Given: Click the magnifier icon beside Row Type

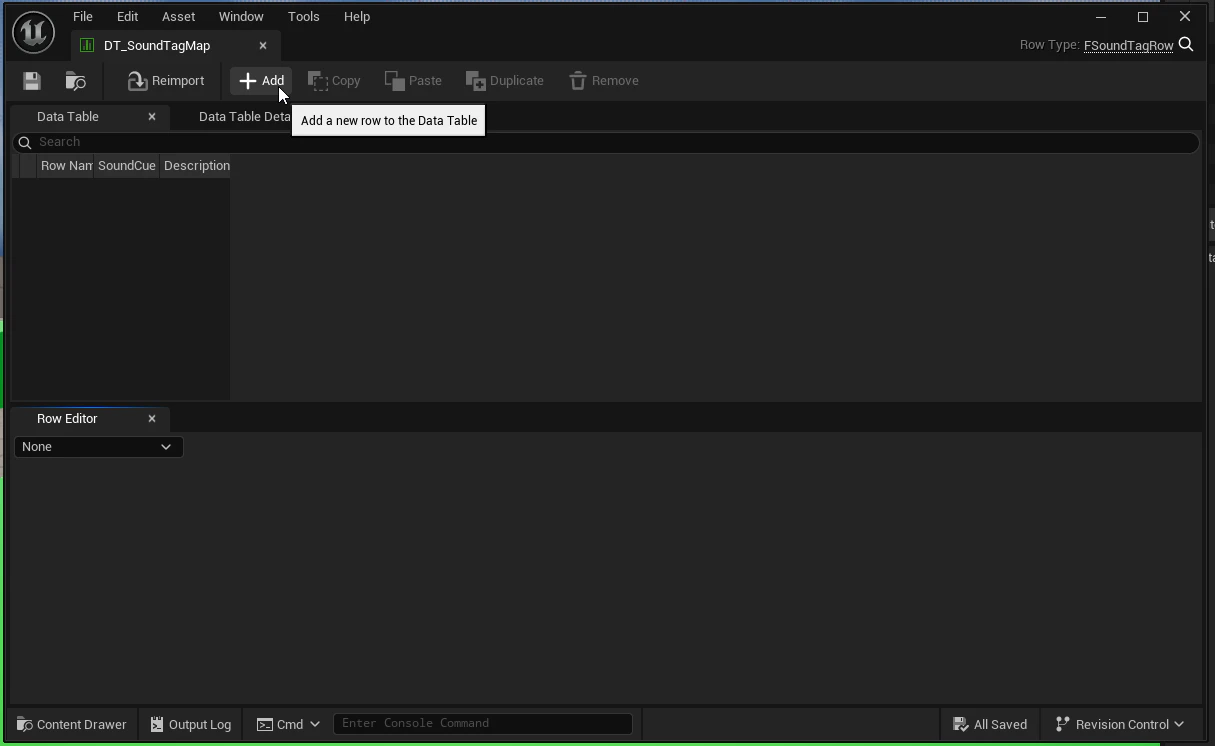Looking at the screenshot, I should [x=1186, y=45].
